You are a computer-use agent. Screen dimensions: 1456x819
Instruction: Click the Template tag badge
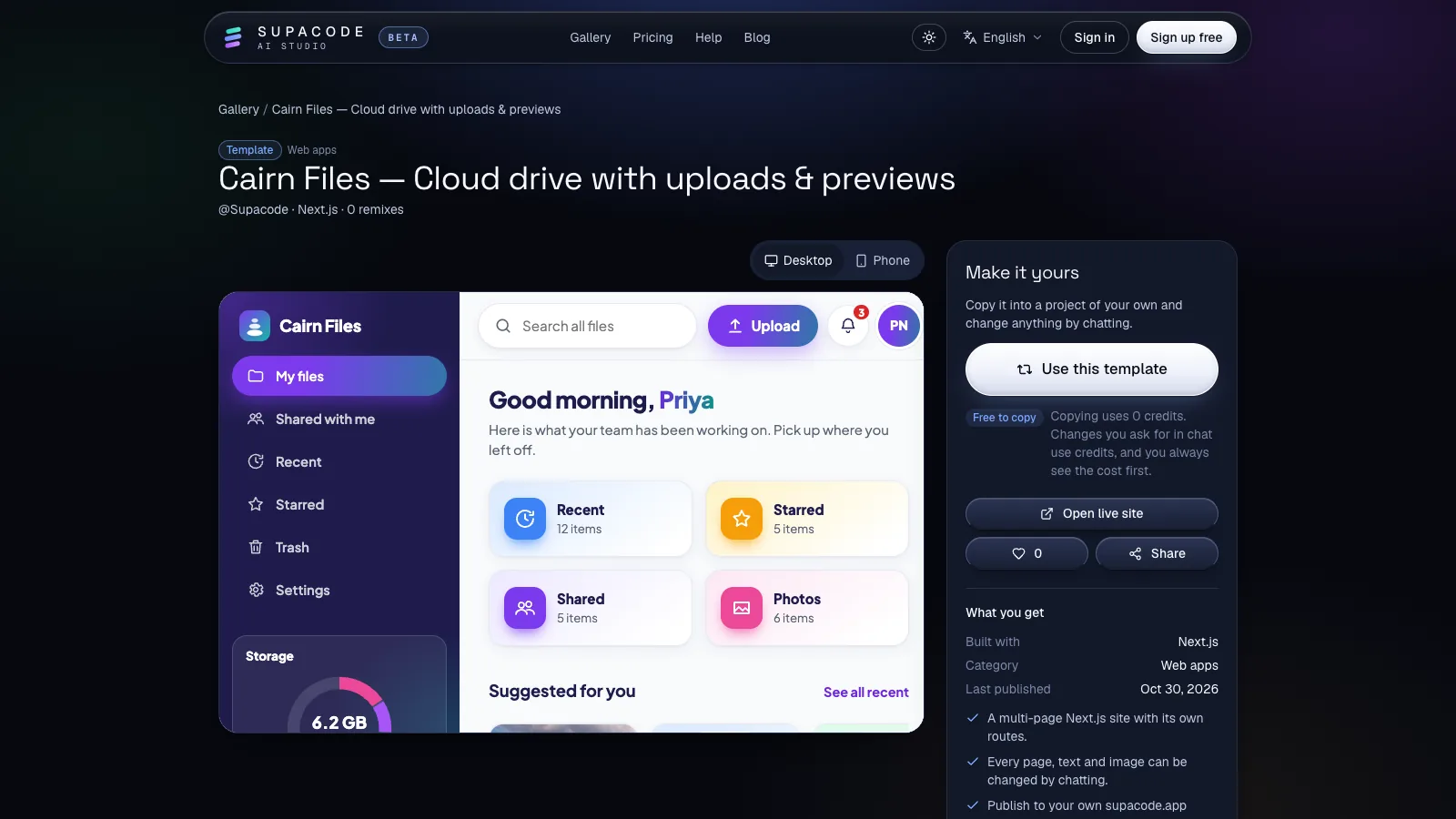(x=250, y=150)
